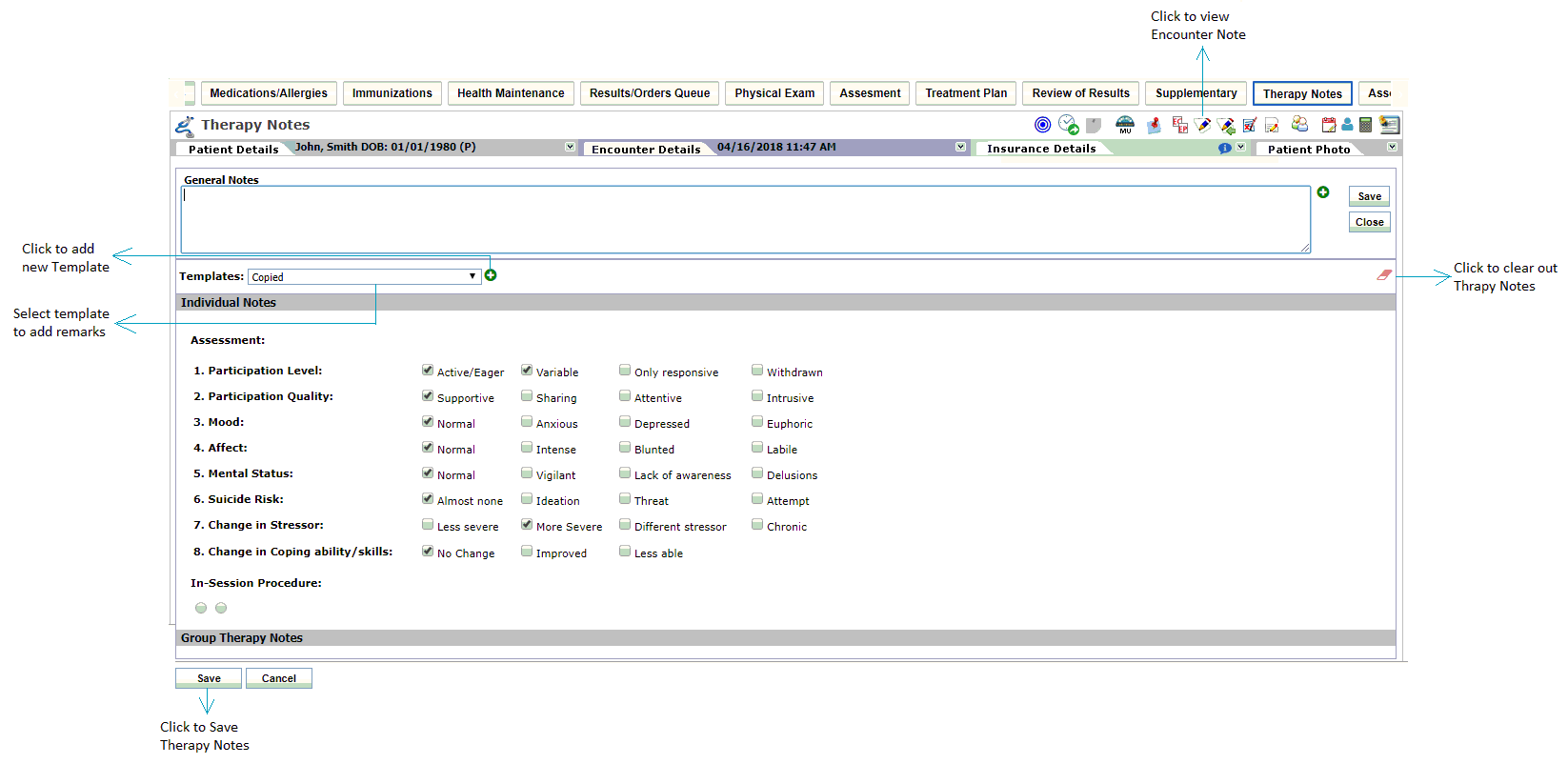Clear Therapy Notes with eraser icon

point(1384,275)
